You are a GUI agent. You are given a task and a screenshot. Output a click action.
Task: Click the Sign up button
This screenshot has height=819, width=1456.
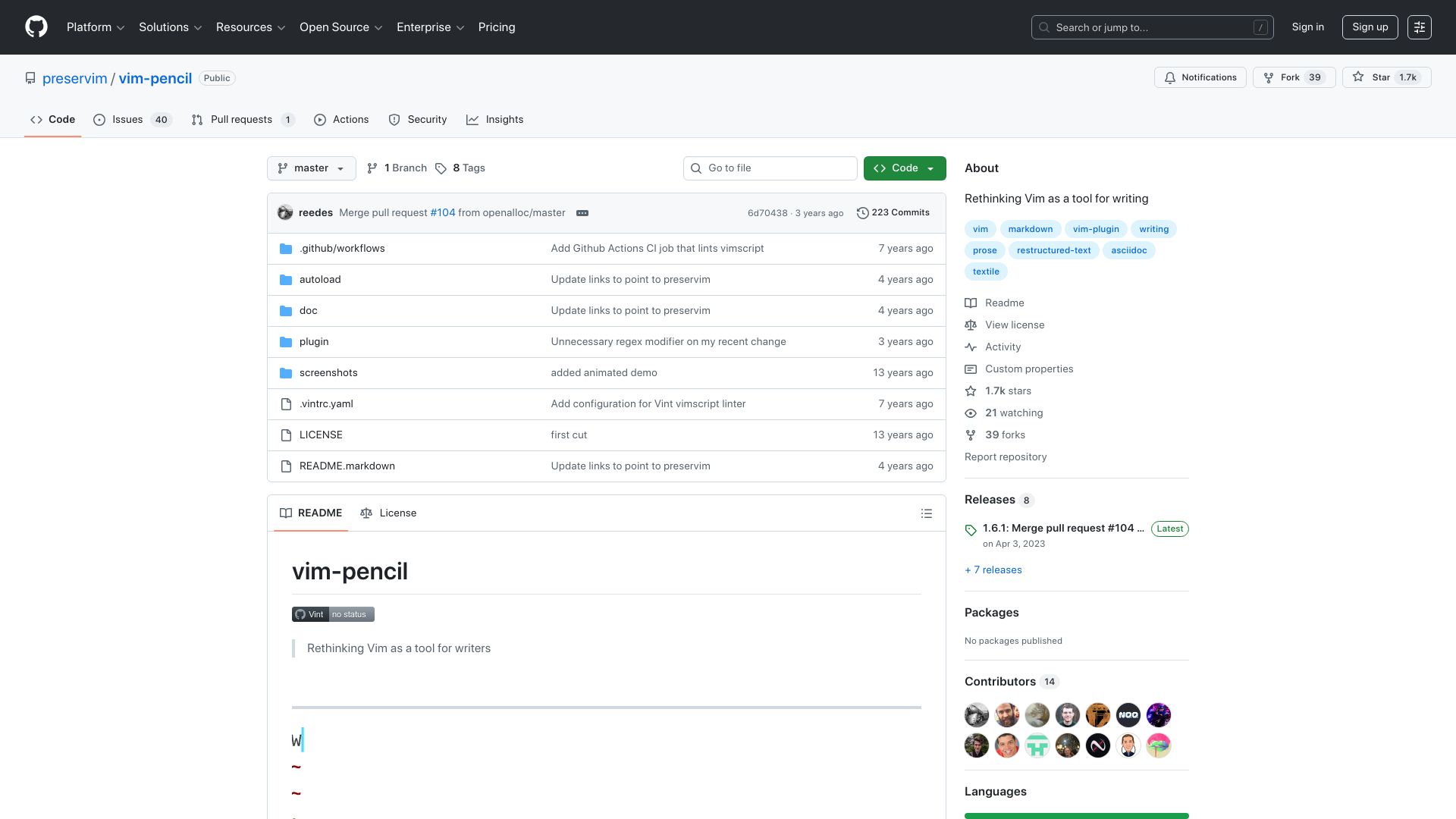[1370, 27]
